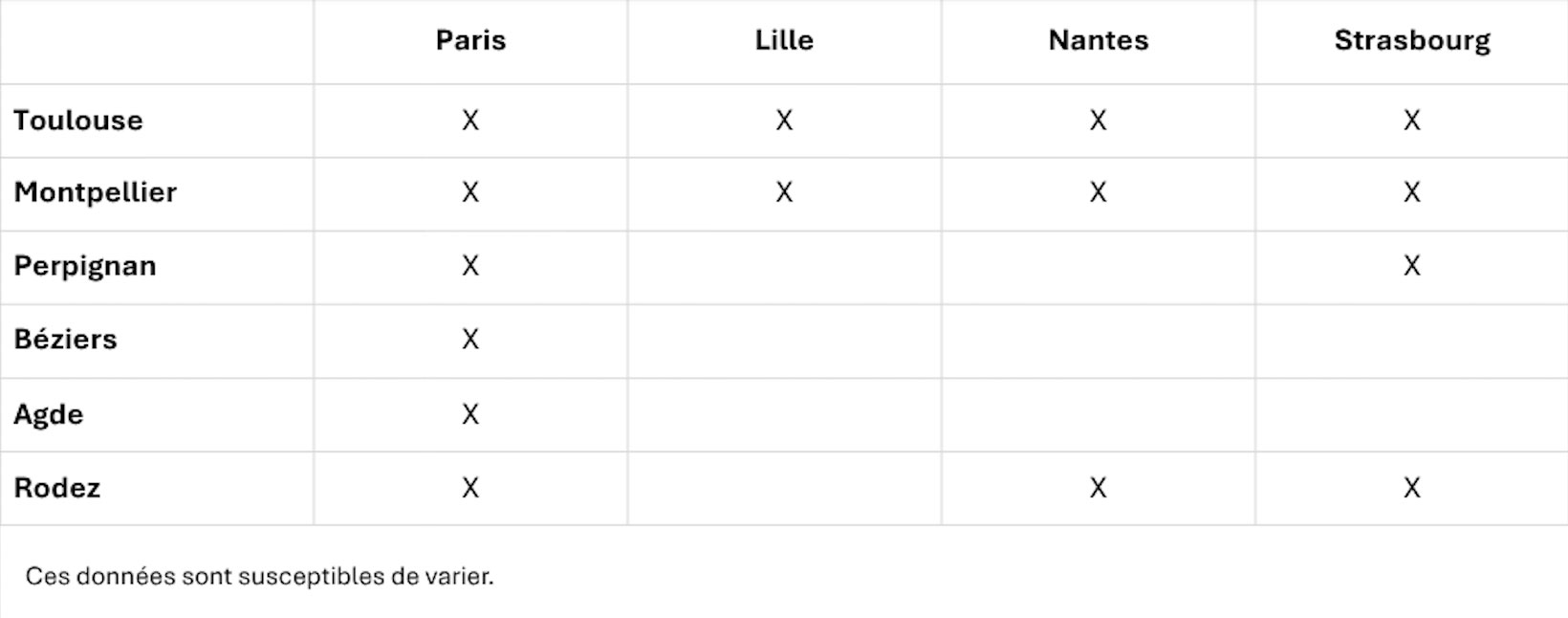1568x618 pixels.
Task: Click the X for Béziers to Paris
Action: point(470,340)
